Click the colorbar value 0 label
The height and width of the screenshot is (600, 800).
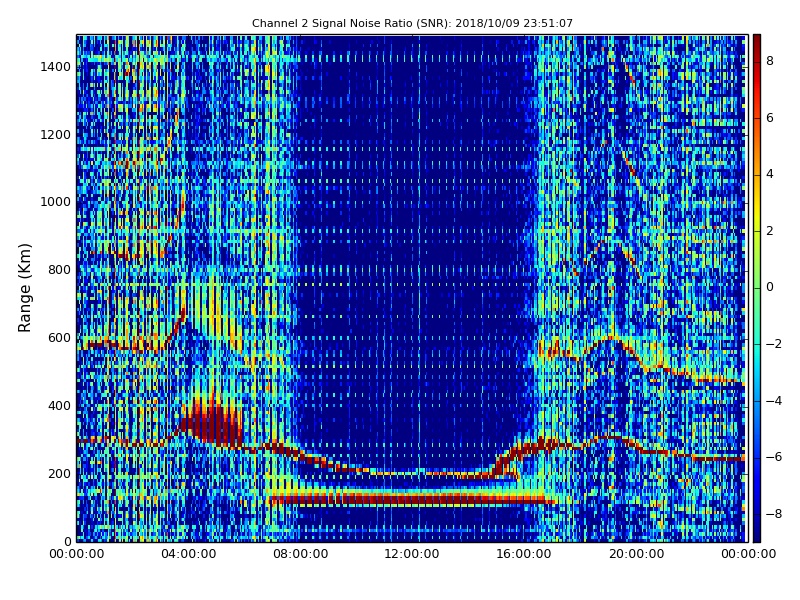pos(770,287)
